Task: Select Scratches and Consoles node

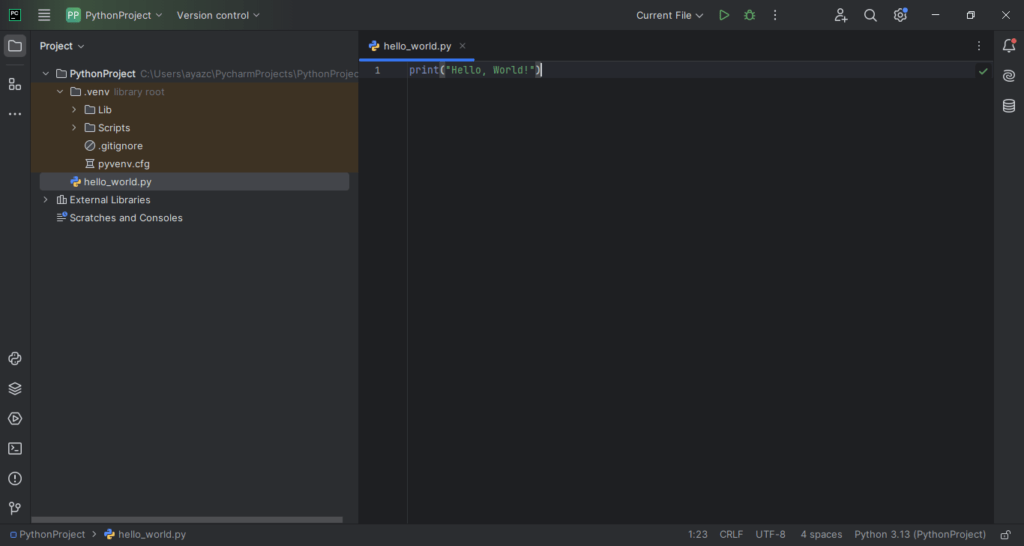Action: click(120, 217)
